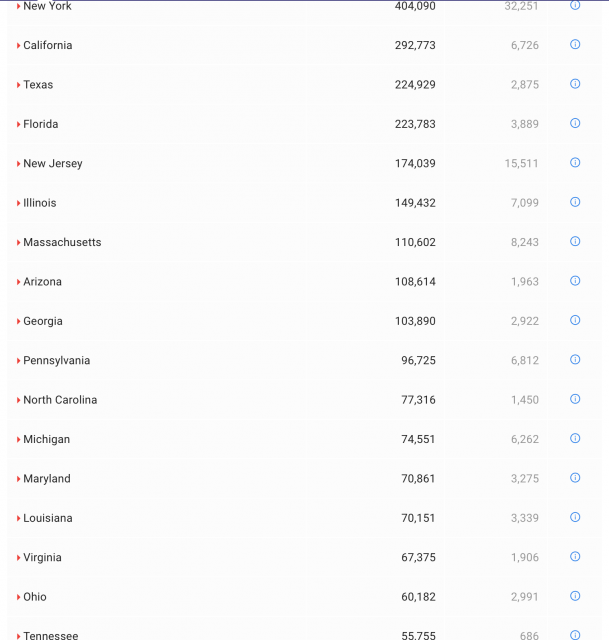
Task: Expand the Arizona row arrow
Action: 19,282
